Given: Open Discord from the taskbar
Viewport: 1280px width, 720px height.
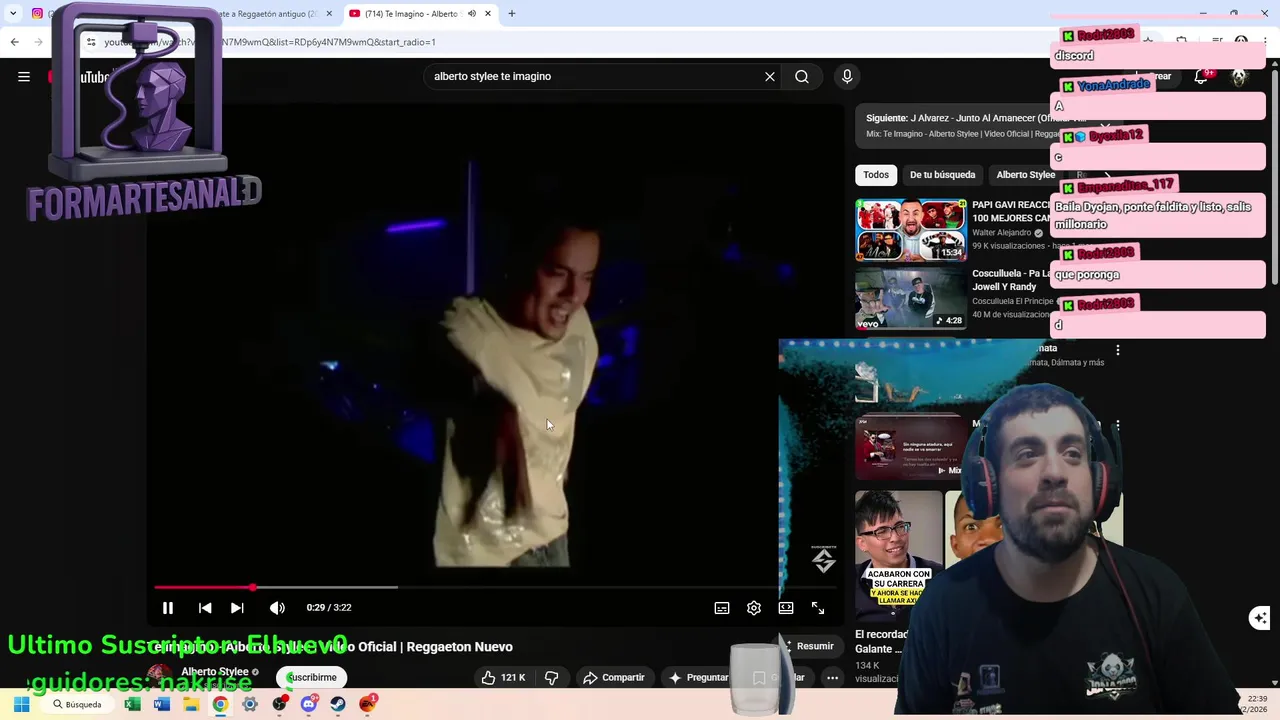Looking at the screenshot, I should tap(309, 704).
